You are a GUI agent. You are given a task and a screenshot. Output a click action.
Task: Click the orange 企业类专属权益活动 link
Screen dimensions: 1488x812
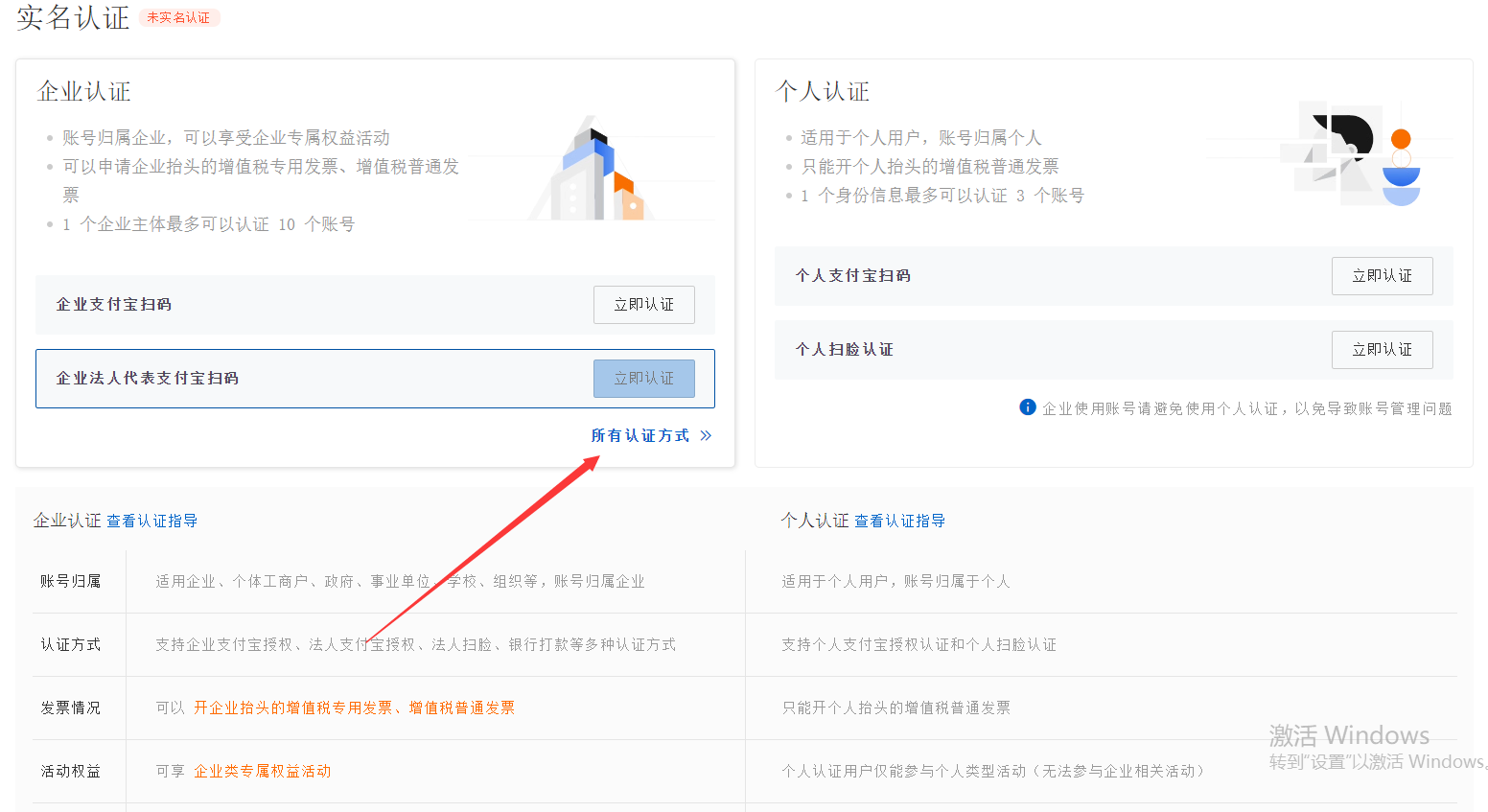[x=262, y=771]
